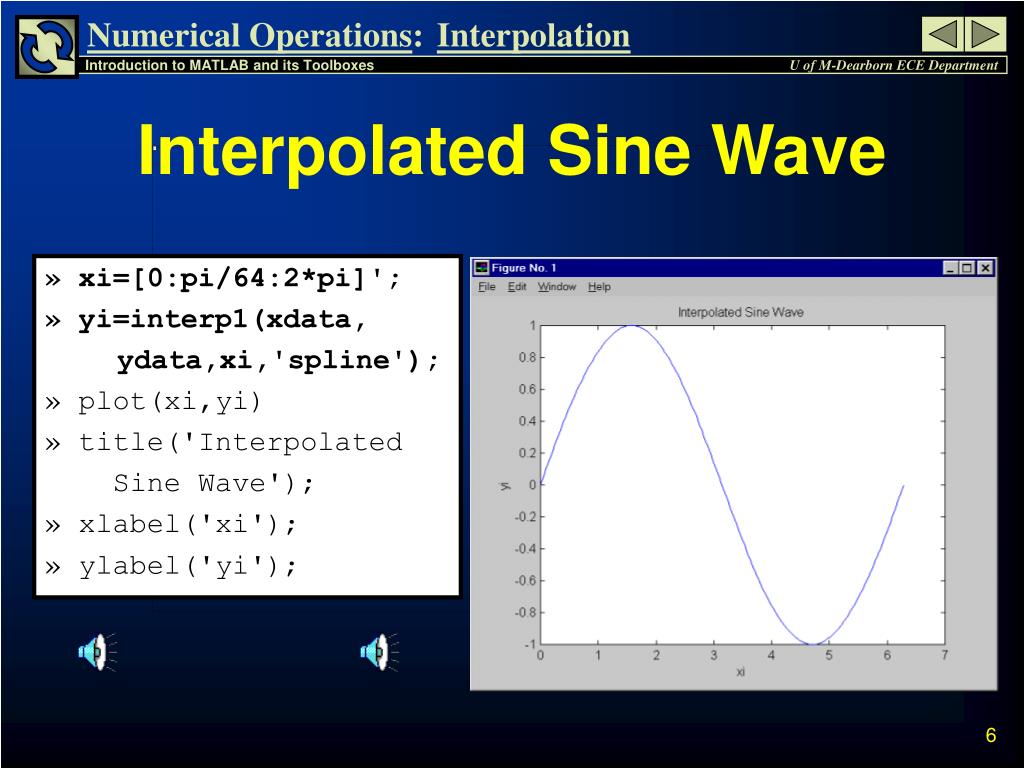This screenshot has height=768, width=1024.
Task: Click the x-axis tick label 7
Action: point(944,655)
